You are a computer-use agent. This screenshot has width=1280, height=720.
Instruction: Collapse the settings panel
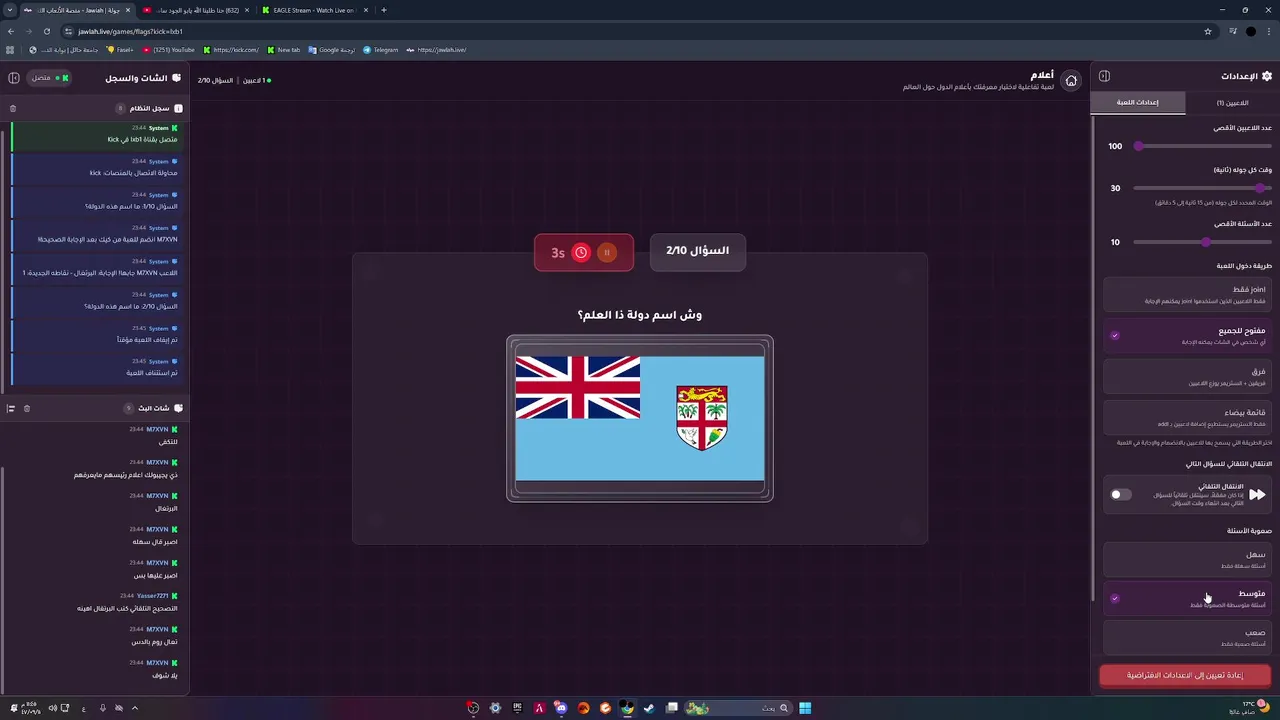1104,76
